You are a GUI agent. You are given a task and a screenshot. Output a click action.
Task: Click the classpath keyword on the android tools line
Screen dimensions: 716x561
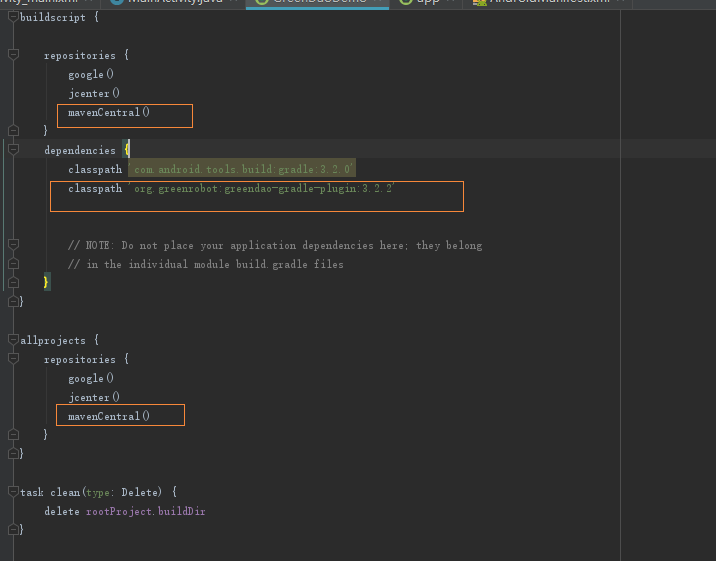(x=95, y=169)
